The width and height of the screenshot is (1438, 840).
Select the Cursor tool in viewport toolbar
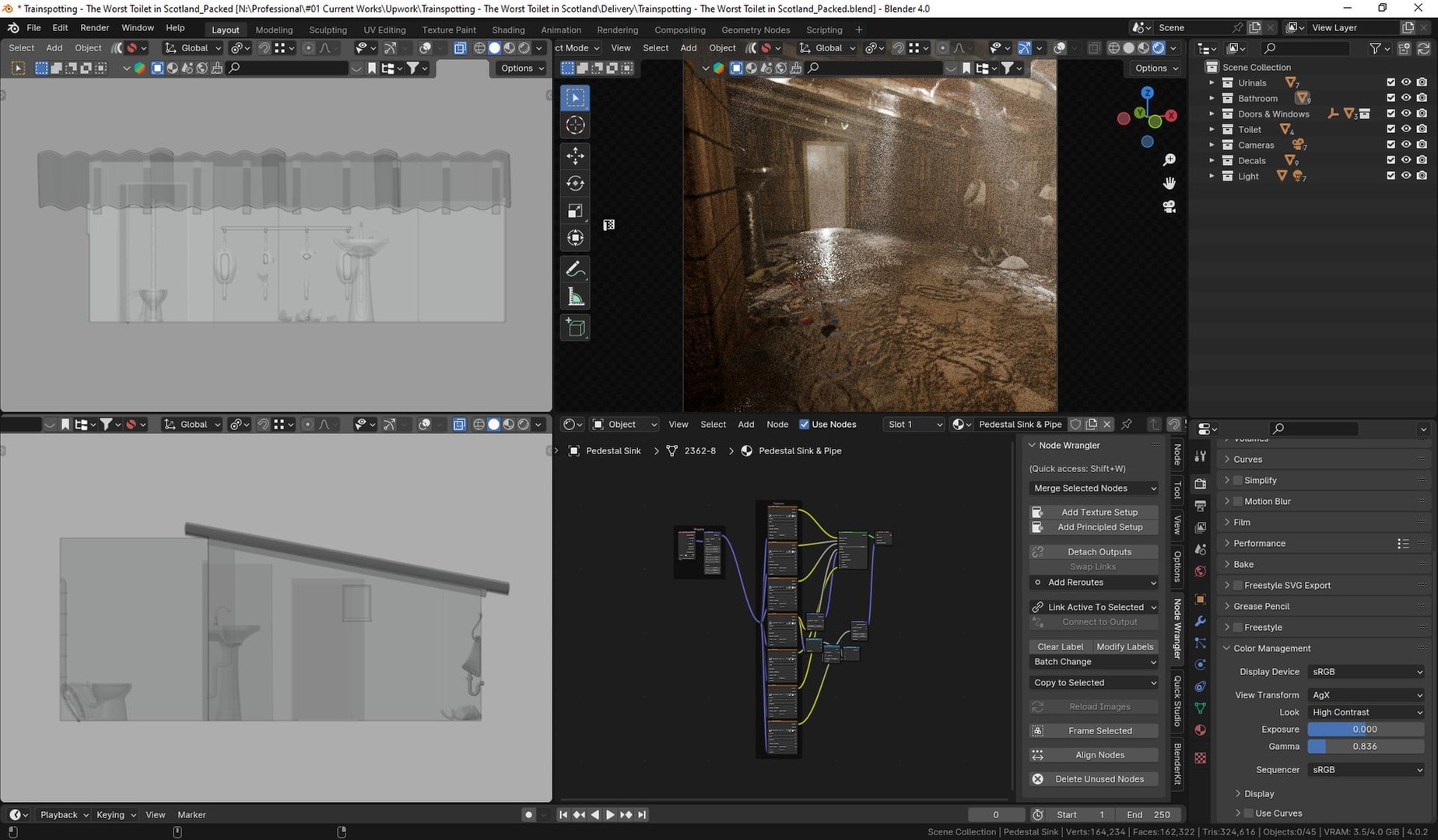click(x=575, y=125)
